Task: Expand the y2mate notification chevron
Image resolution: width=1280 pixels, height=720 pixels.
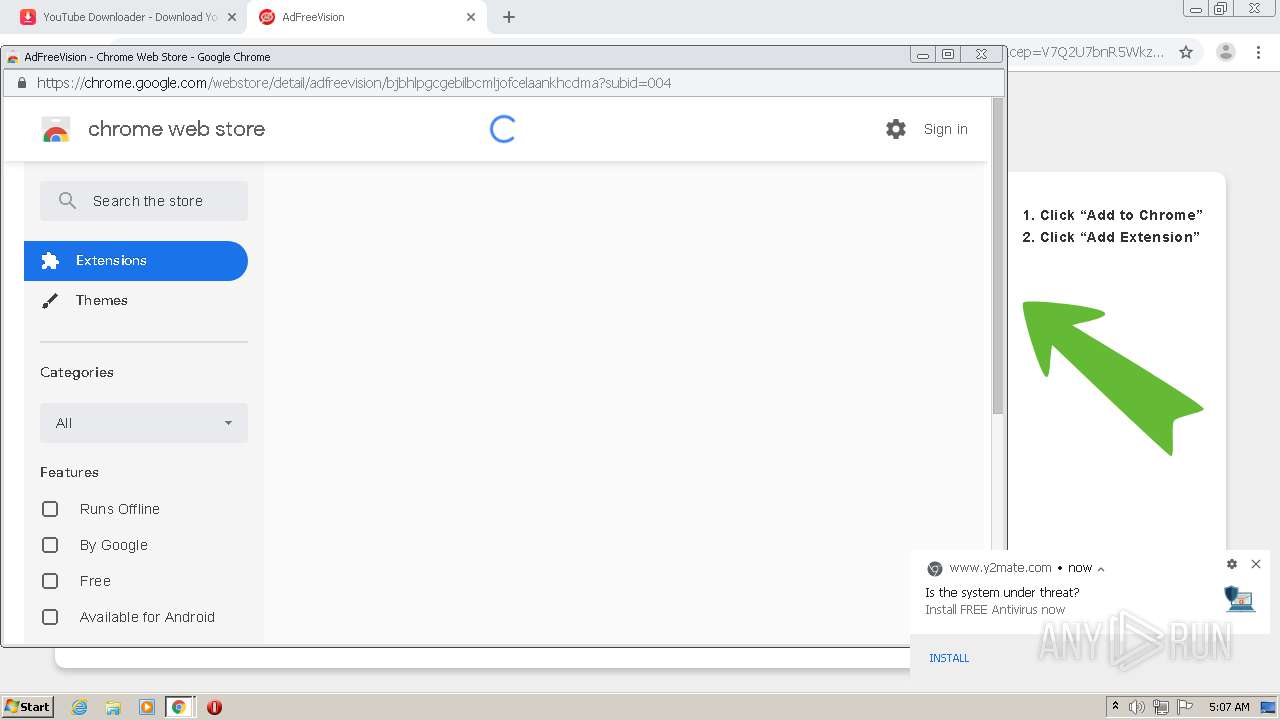Action: [1101, 569]
